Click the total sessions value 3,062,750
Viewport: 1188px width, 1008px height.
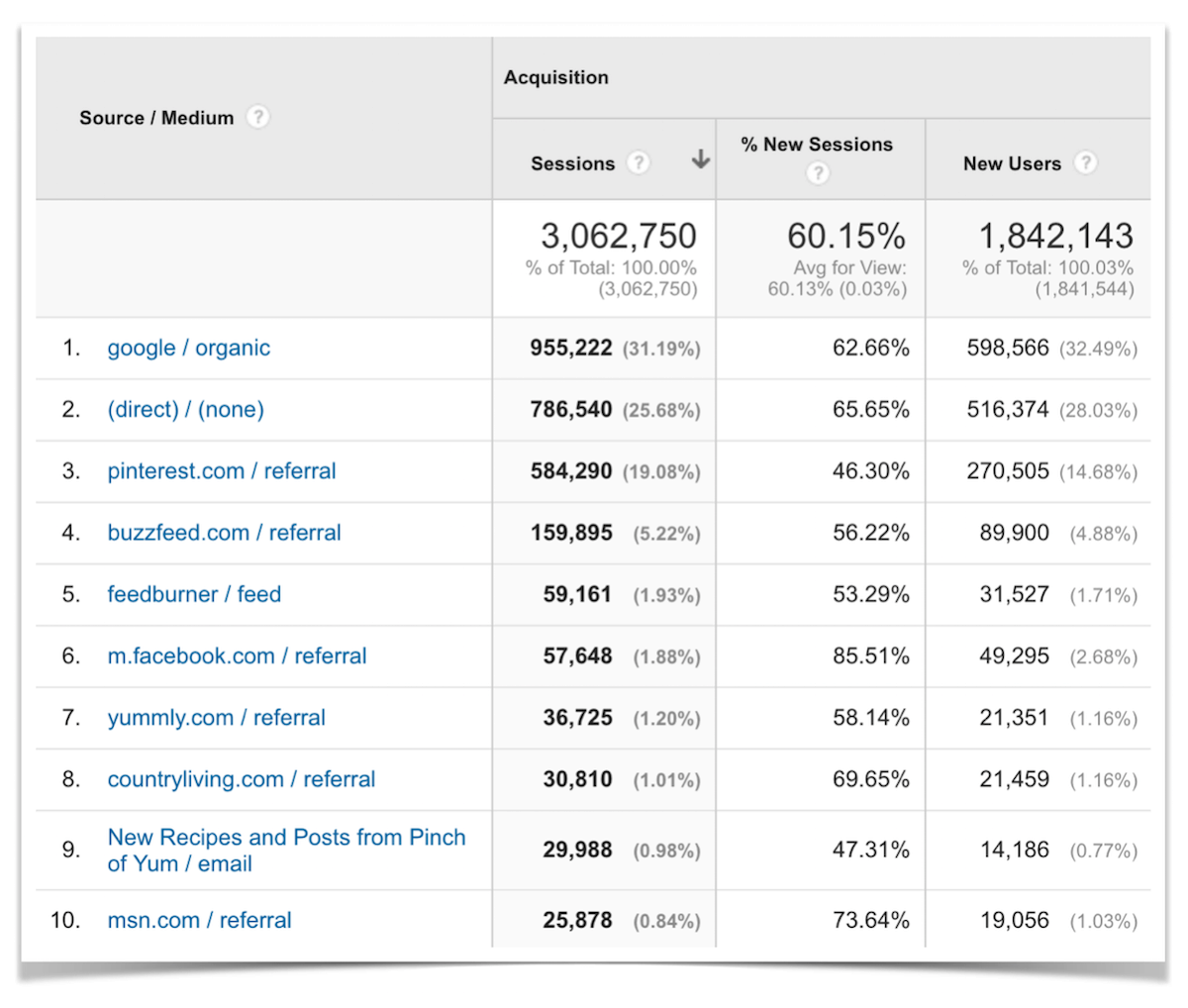pyautogui.click(x=619, y=236)
